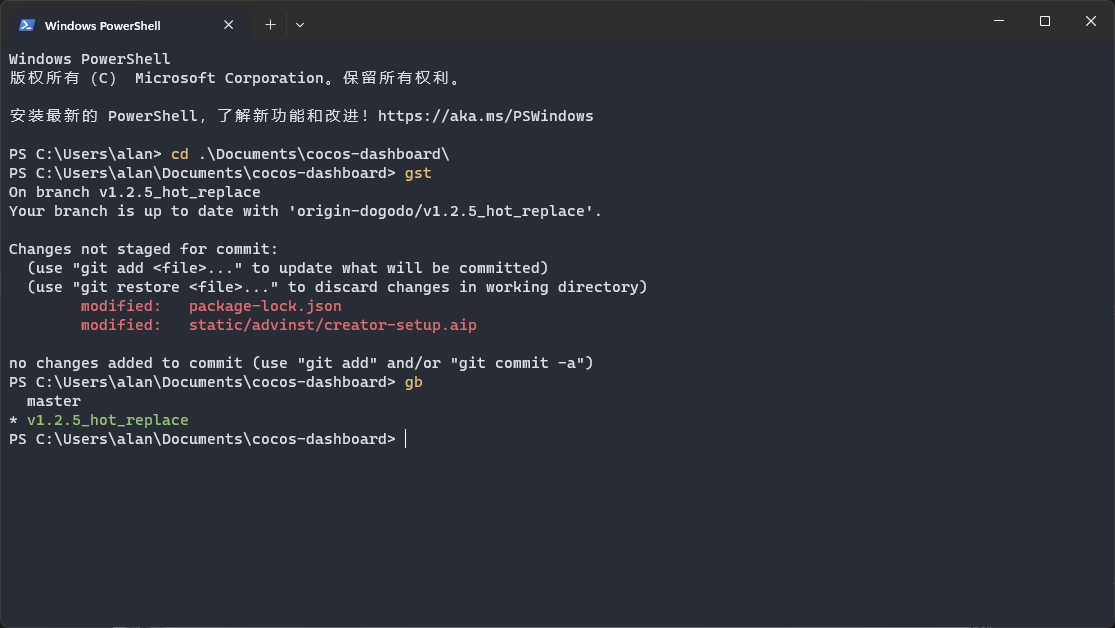Expand the new tab profile dropdown chevron

tap(300, 25)
